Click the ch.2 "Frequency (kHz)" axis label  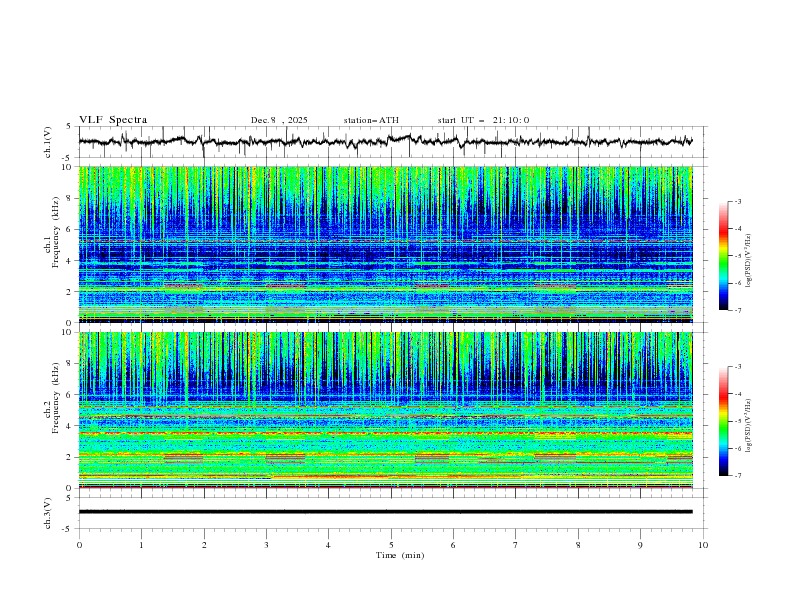[x=56, y=398]
